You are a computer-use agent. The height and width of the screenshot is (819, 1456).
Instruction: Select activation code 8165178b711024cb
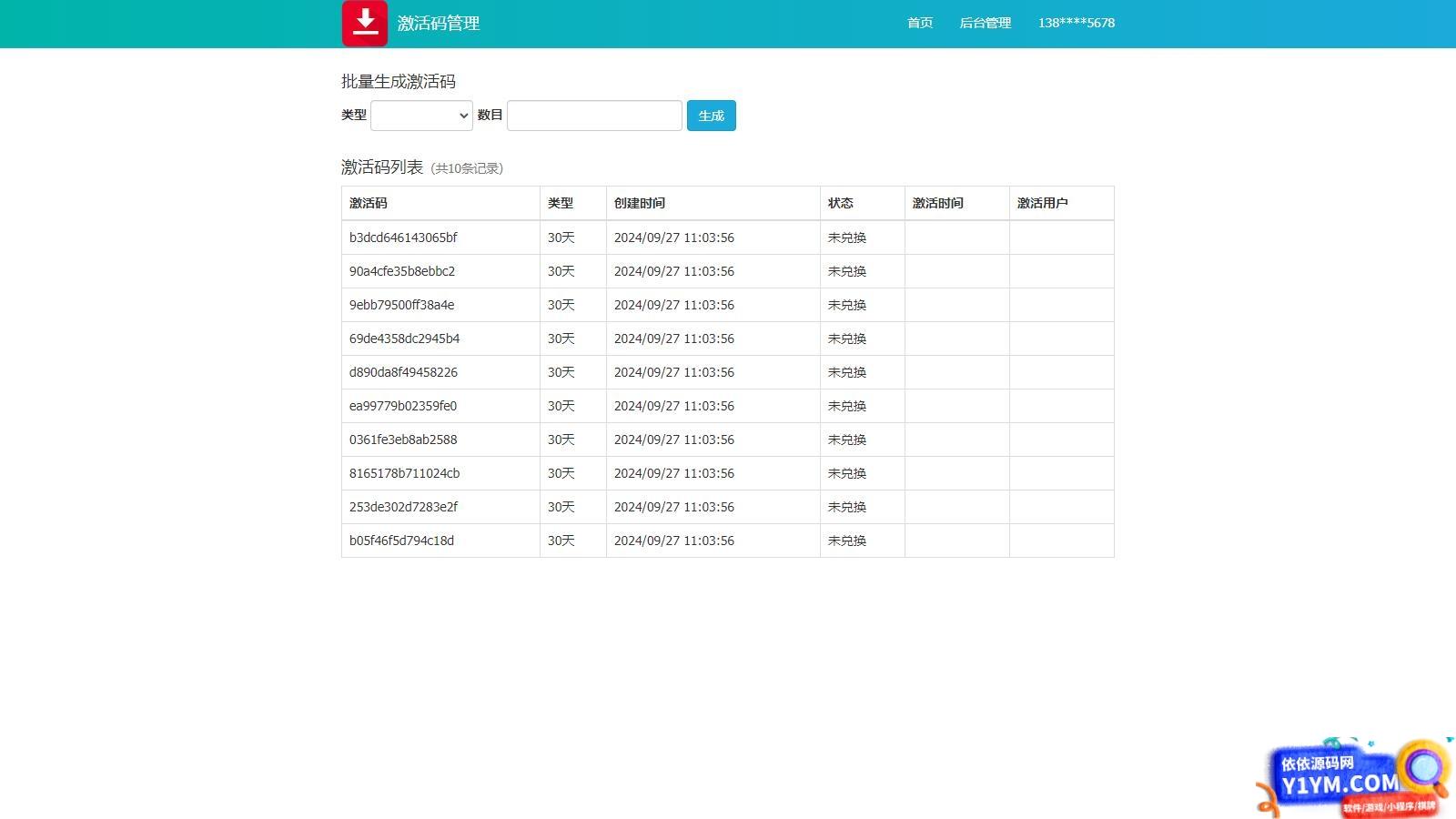[x=404, y=473]
